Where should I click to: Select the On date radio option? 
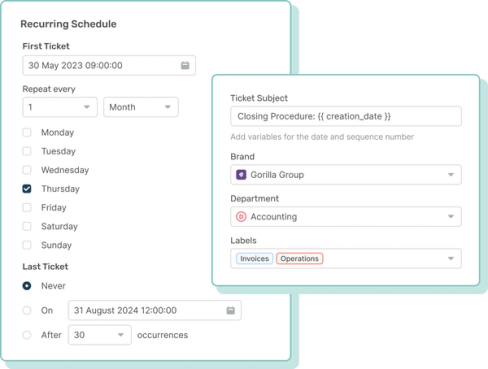pyautogui.click(x=27, y=310)
